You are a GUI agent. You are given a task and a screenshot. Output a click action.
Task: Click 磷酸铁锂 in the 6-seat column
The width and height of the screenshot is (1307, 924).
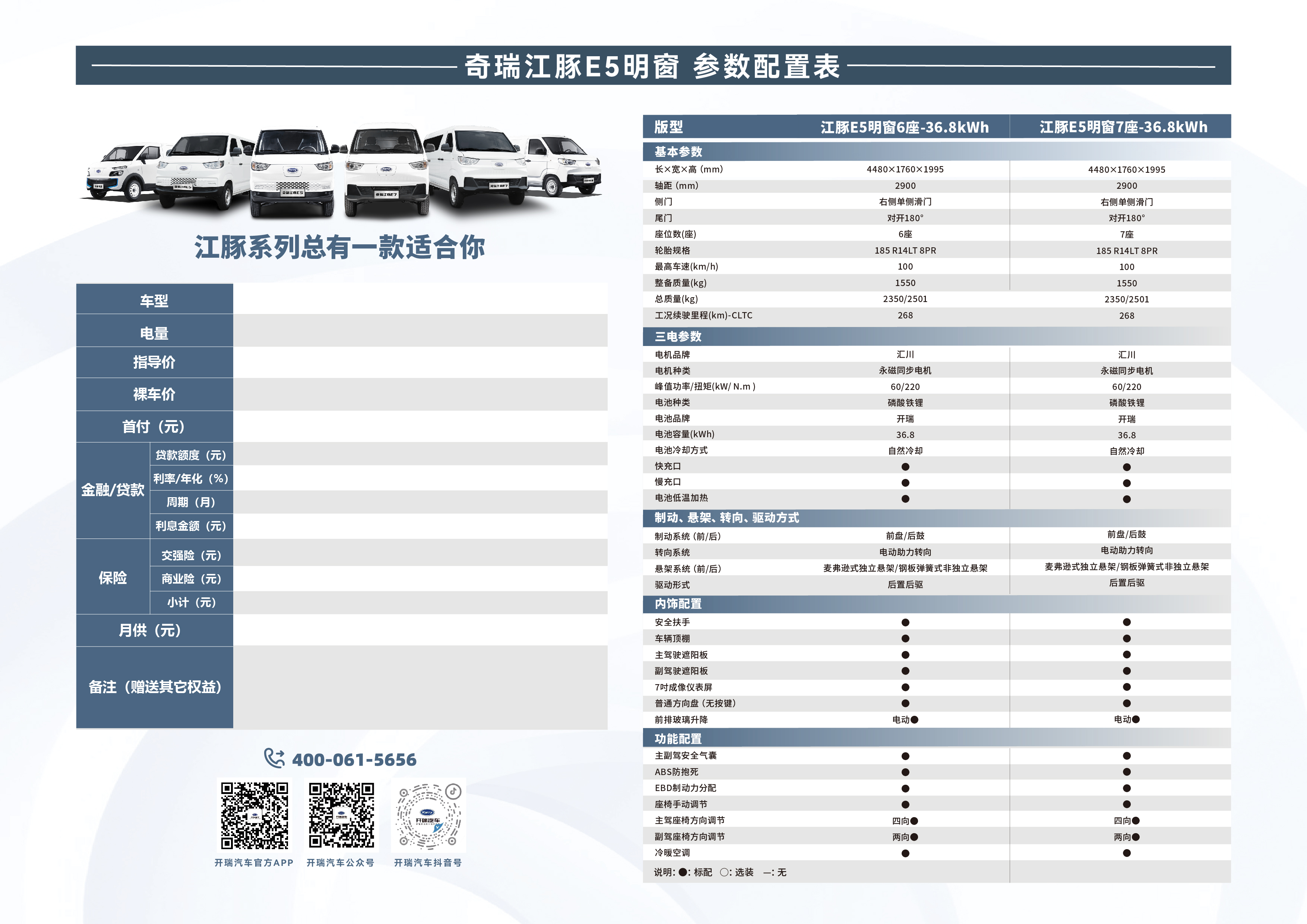click(x=905, y=403)
